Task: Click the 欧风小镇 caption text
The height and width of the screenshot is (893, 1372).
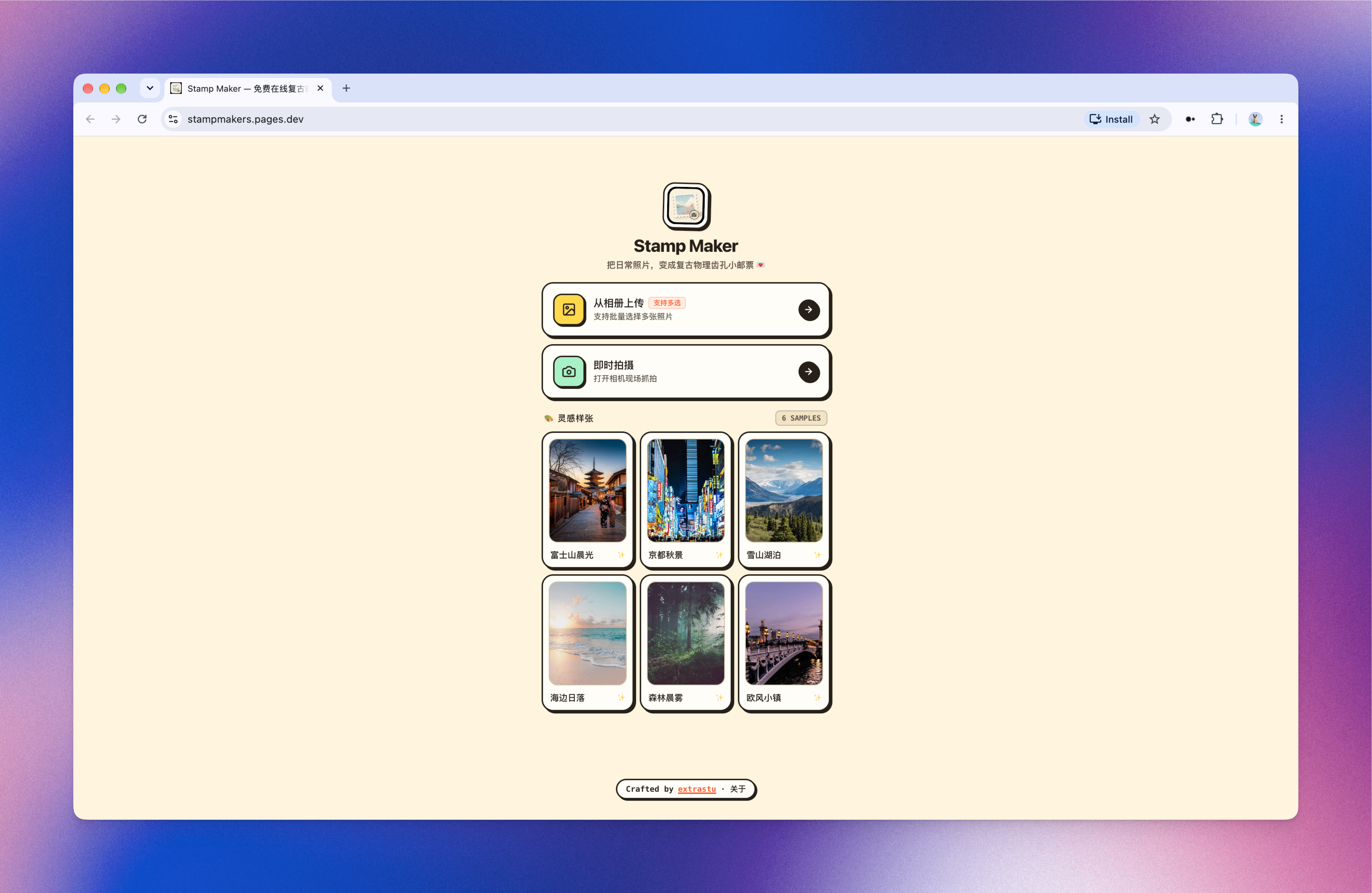Action: click(763, 698)
